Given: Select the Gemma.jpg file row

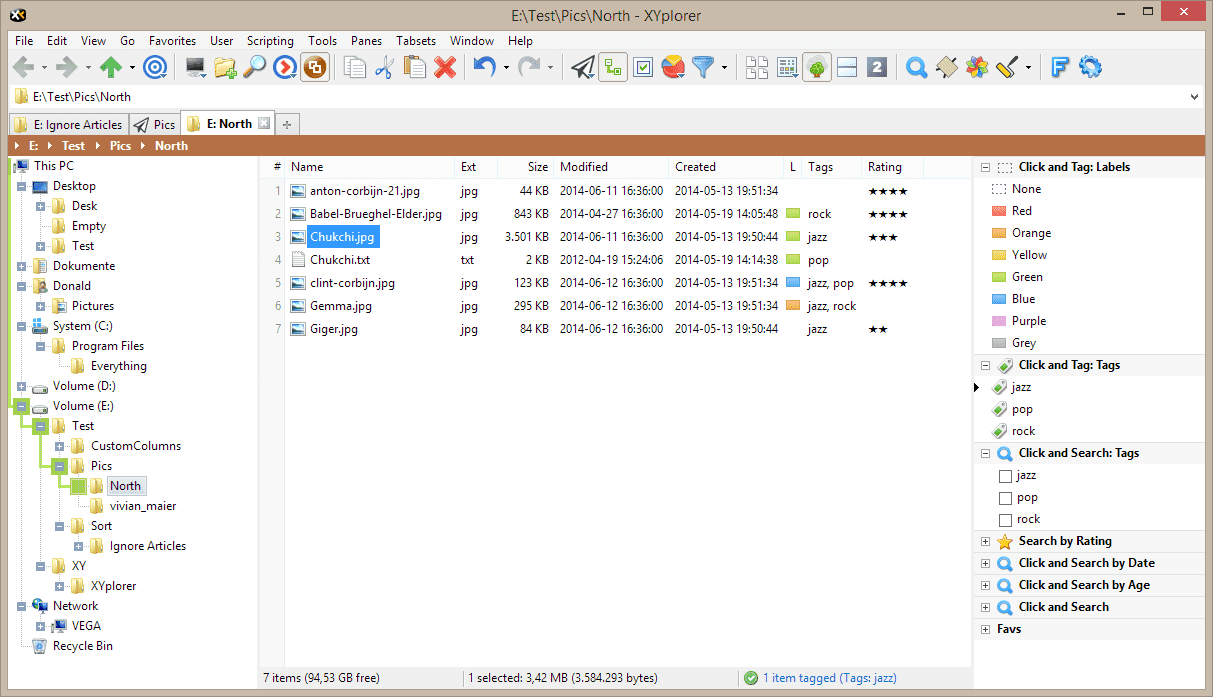Looking at the screenshot, I should click(615, 306).
